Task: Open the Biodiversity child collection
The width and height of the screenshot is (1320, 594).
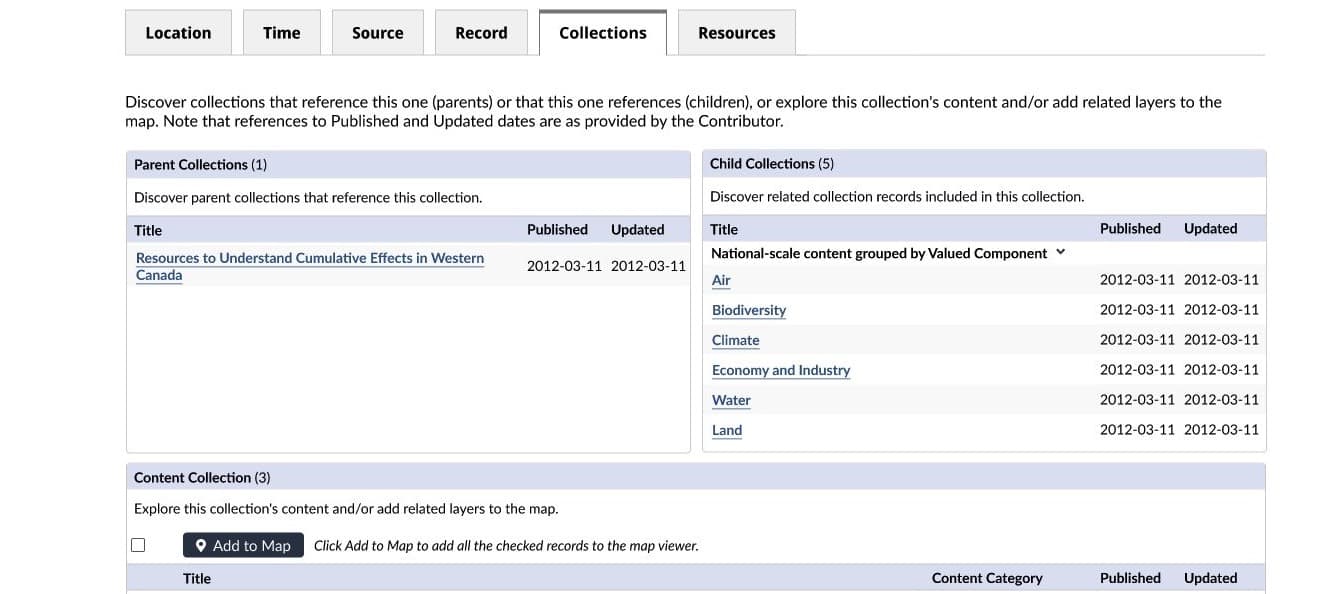Action: (x=749, y=311)
